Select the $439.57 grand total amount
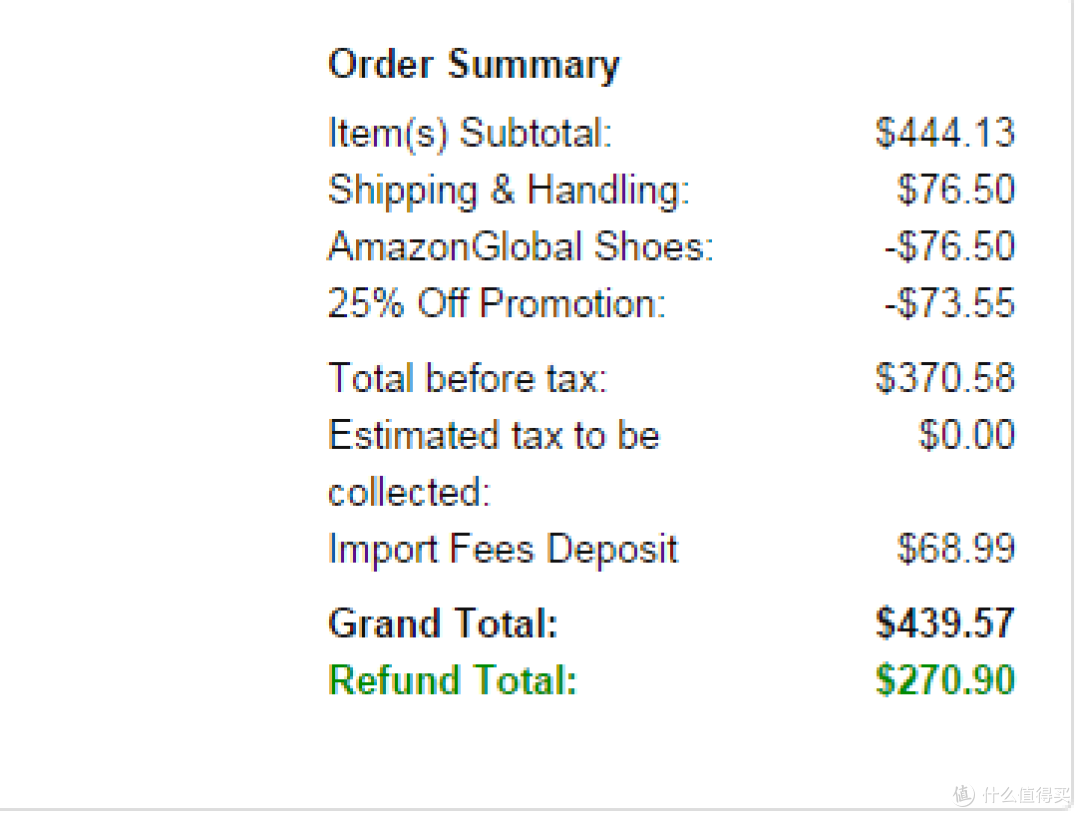Image resolution: width=1080 pixels, height=817 pixels. pos(944,623)
